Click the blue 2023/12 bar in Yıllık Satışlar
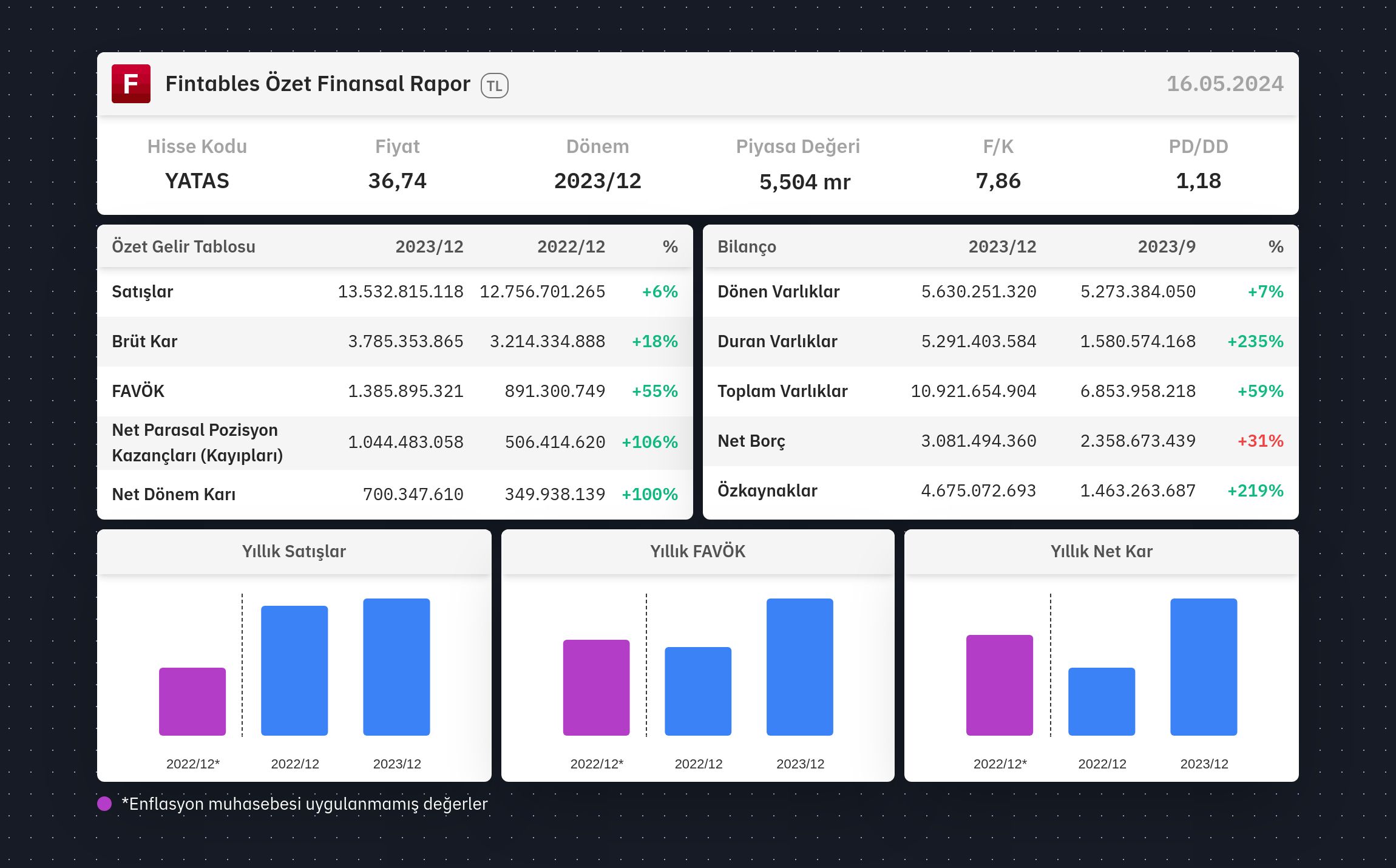This screenshot has height=868, width=1396. coord(396,667)
